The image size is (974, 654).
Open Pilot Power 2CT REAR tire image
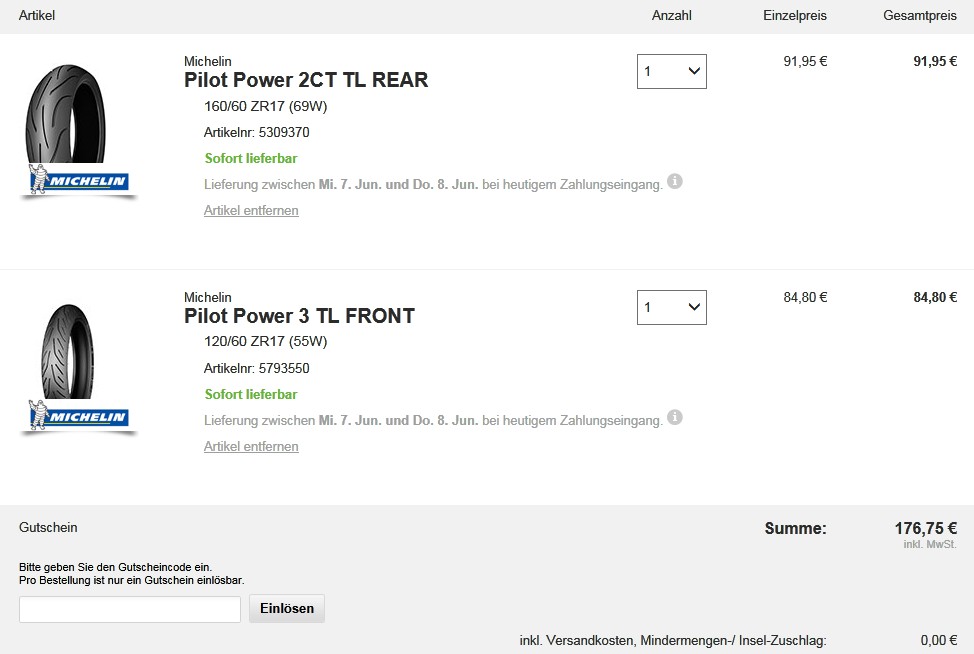(66, 115)
